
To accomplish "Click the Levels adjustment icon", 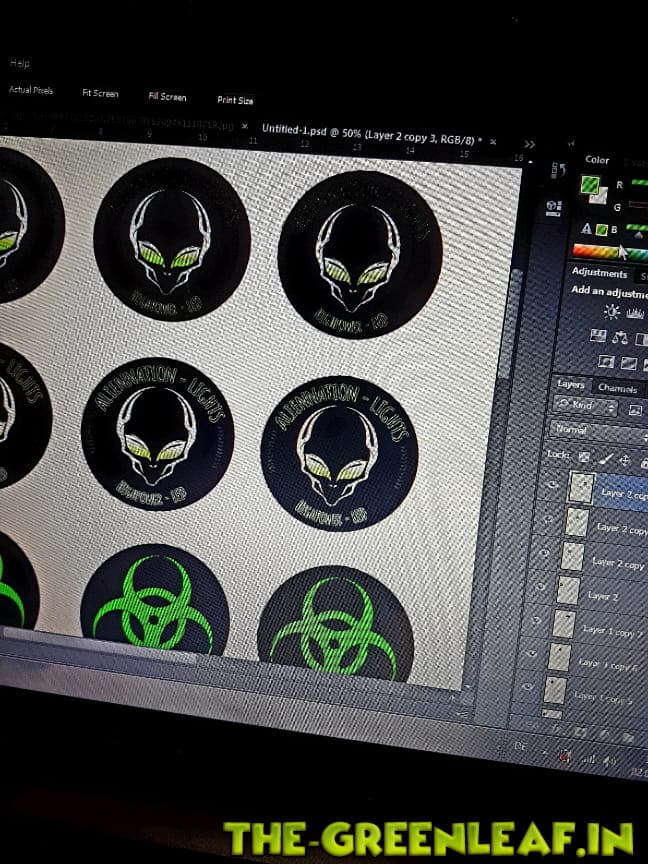I will (x=637, y=313).
